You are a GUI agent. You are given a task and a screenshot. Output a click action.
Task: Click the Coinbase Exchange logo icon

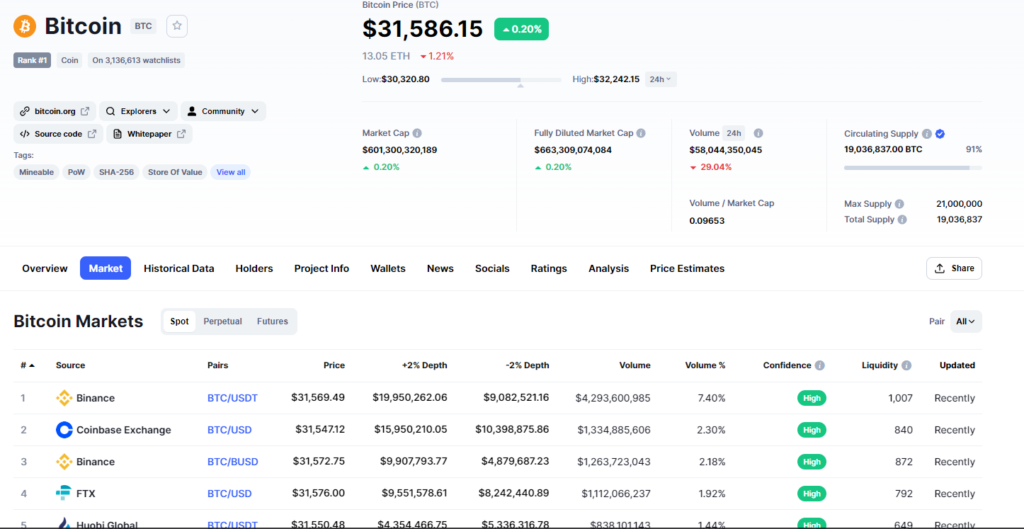point(64,430)
